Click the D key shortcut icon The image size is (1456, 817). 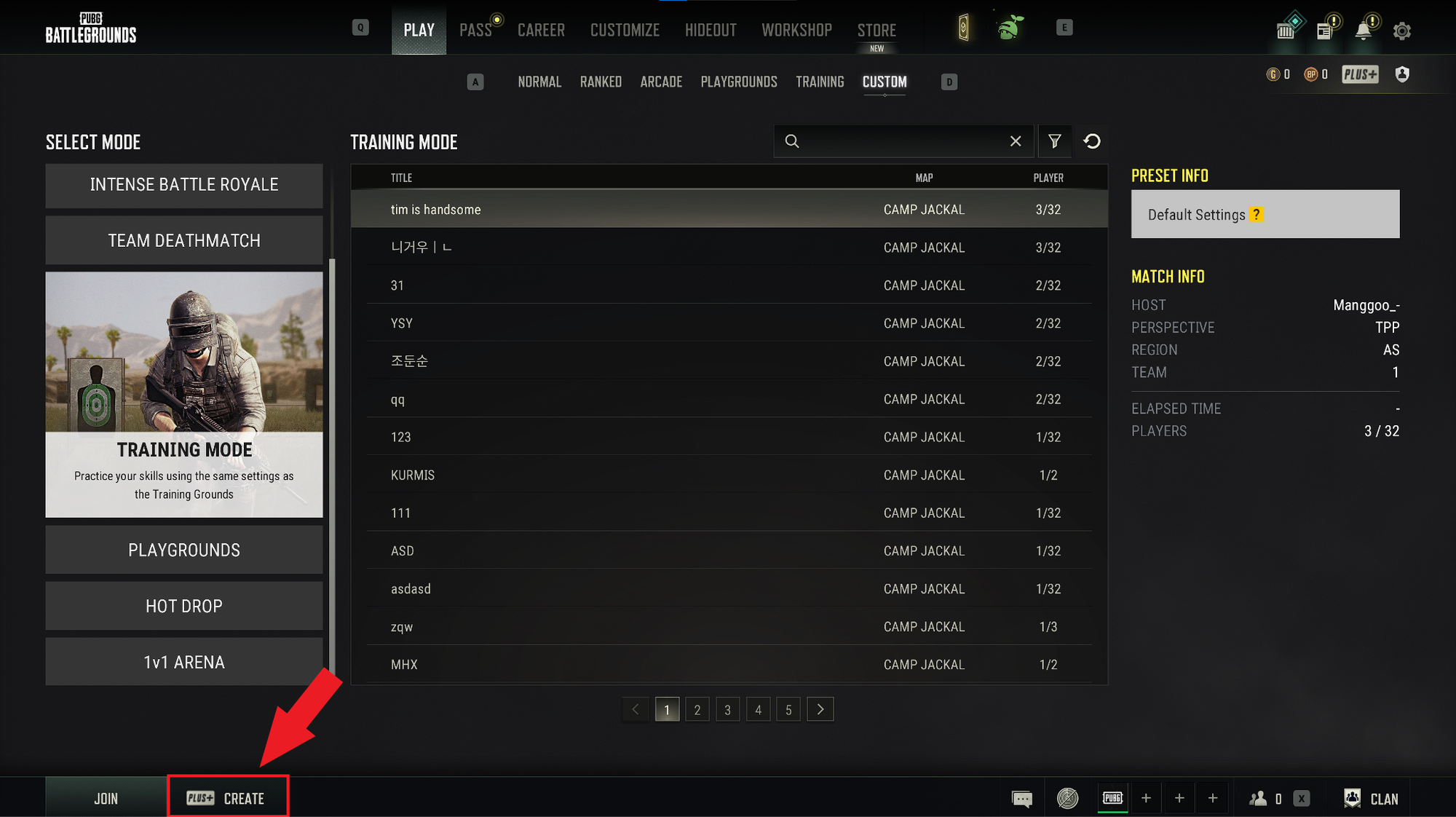949,82
